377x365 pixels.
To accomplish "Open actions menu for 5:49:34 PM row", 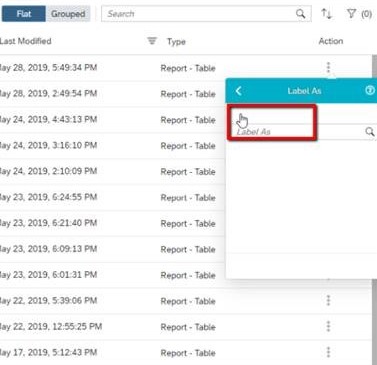I will (x=328, y=68).
